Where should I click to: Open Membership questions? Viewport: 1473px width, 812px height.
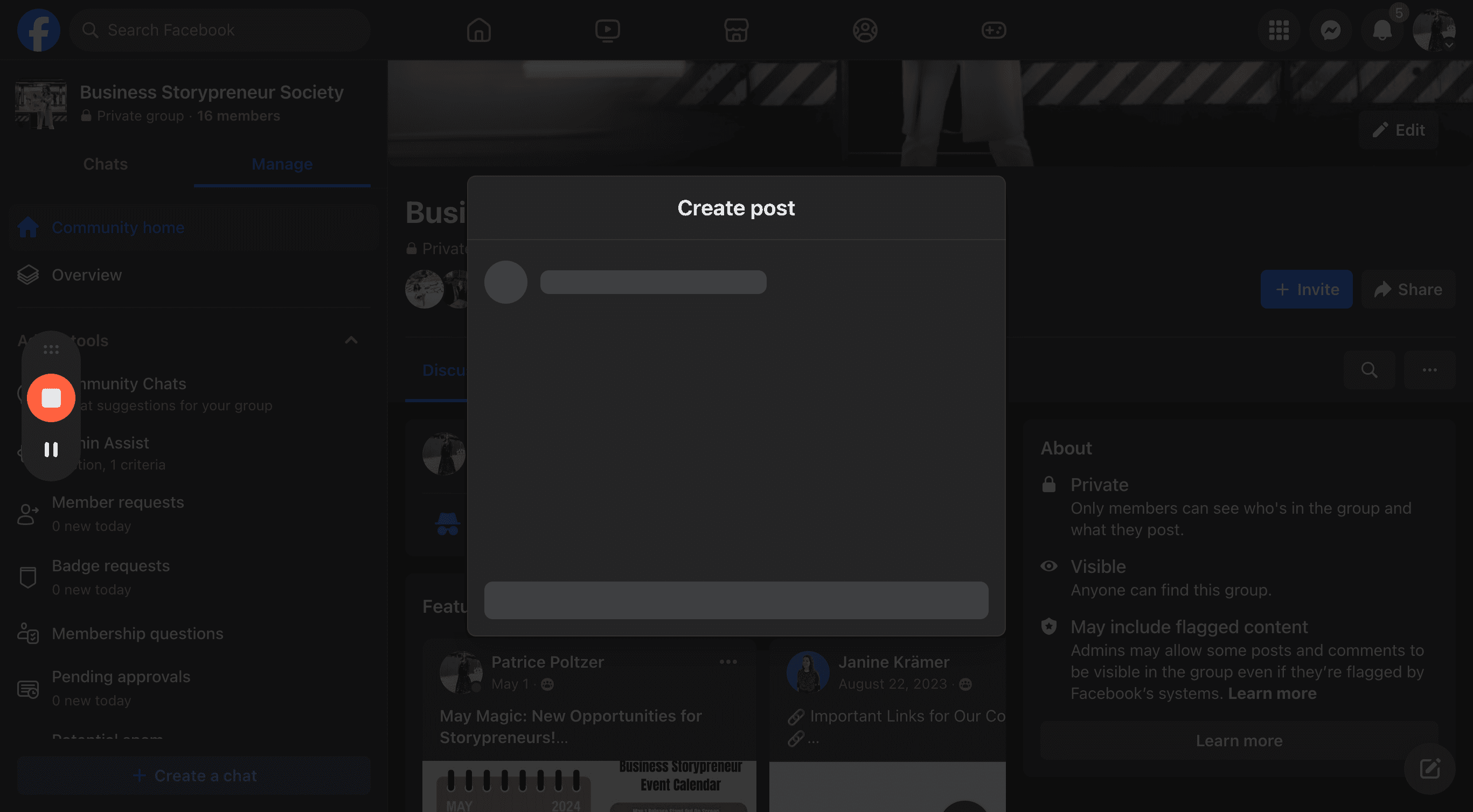pos(194,633)
